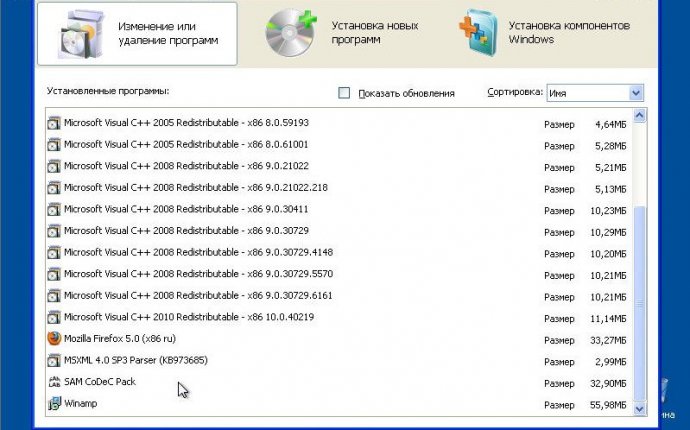Open the 'Сортировка' combo box showing 'Имя'
The image size is (690, 430).
[595, 93]
